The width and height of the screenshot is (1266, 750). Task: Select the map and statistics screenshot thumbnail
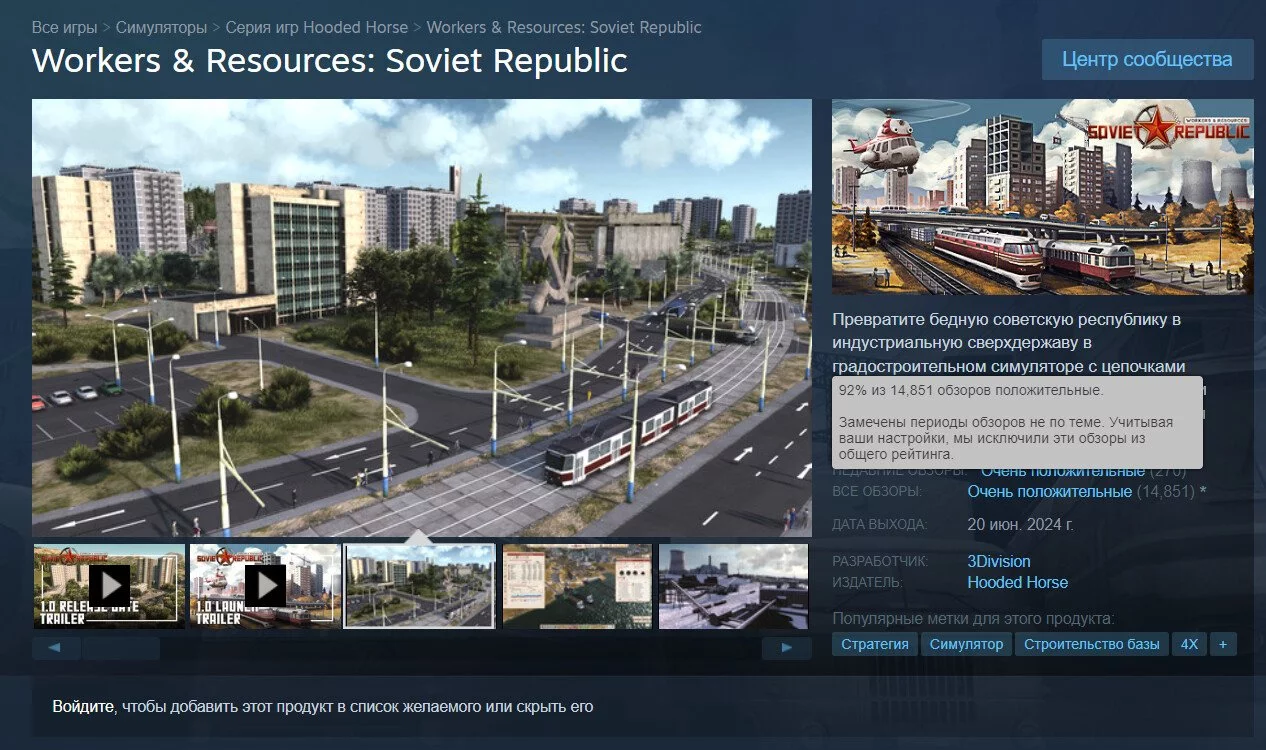pyautogui.click(x=577, y=586)
